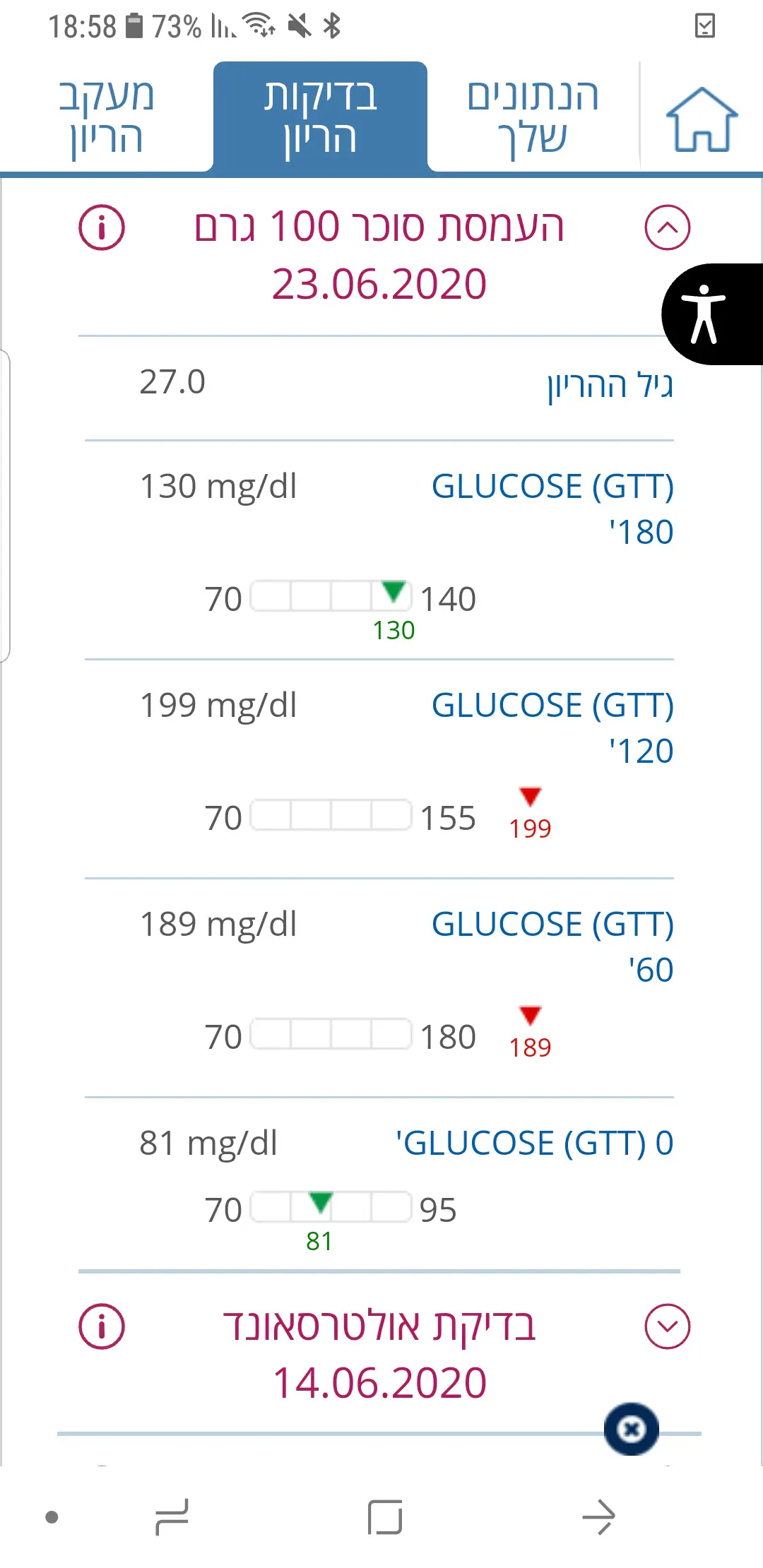Screen dimensions: 763x1568
Task: Tap info icon beside the 100 gram glucose test
Action: tap(102, 227)
